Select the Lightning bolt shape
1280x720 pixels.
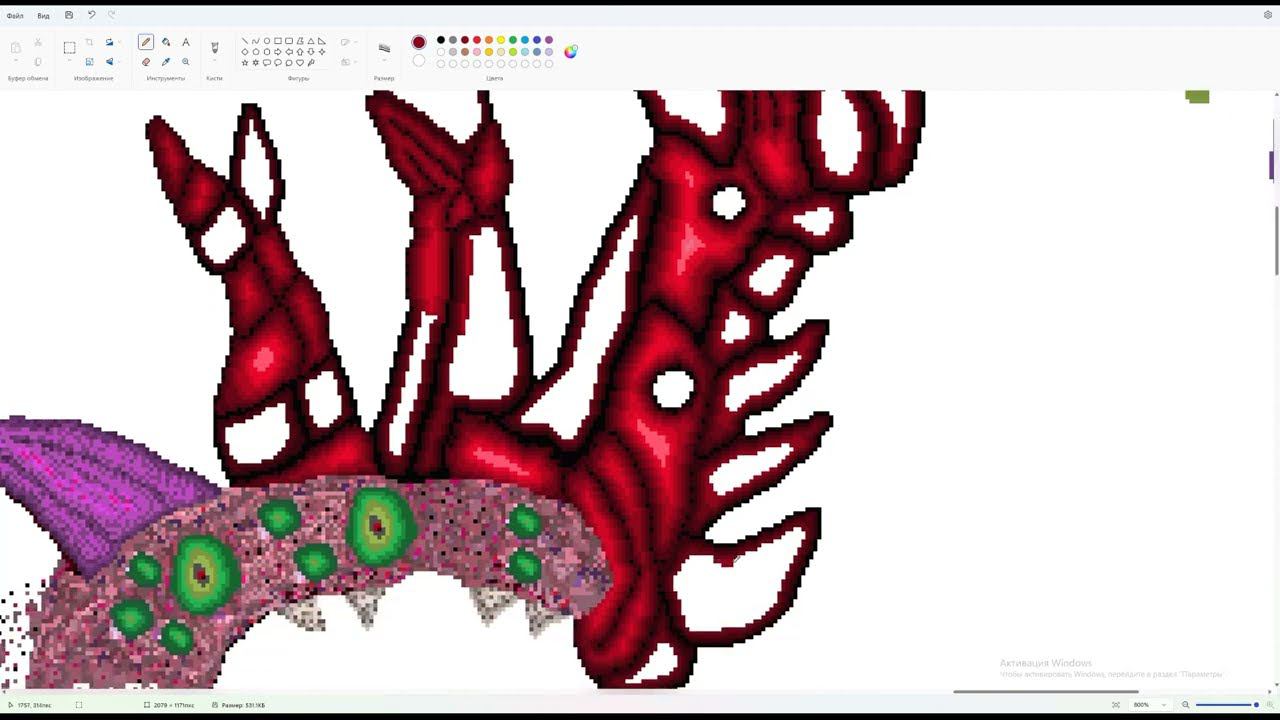311,63
